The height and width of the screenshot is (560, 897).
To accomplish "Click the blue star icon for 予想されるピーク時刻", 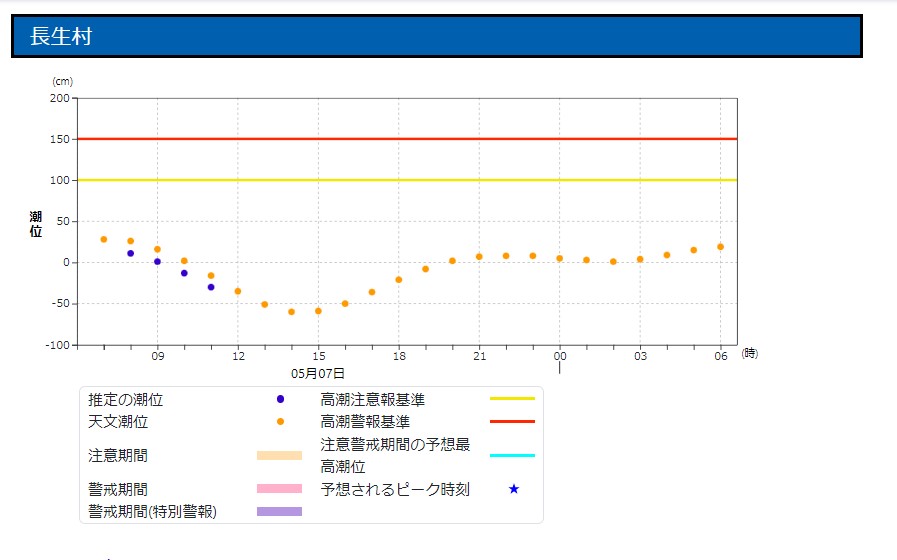I will click(x=514, y=489).
